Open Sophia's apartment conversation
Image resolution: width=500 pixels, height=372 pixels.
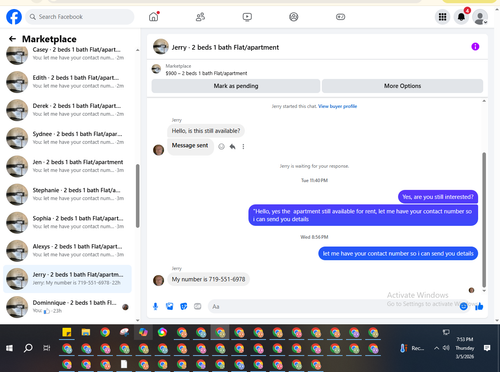(67, 222)
